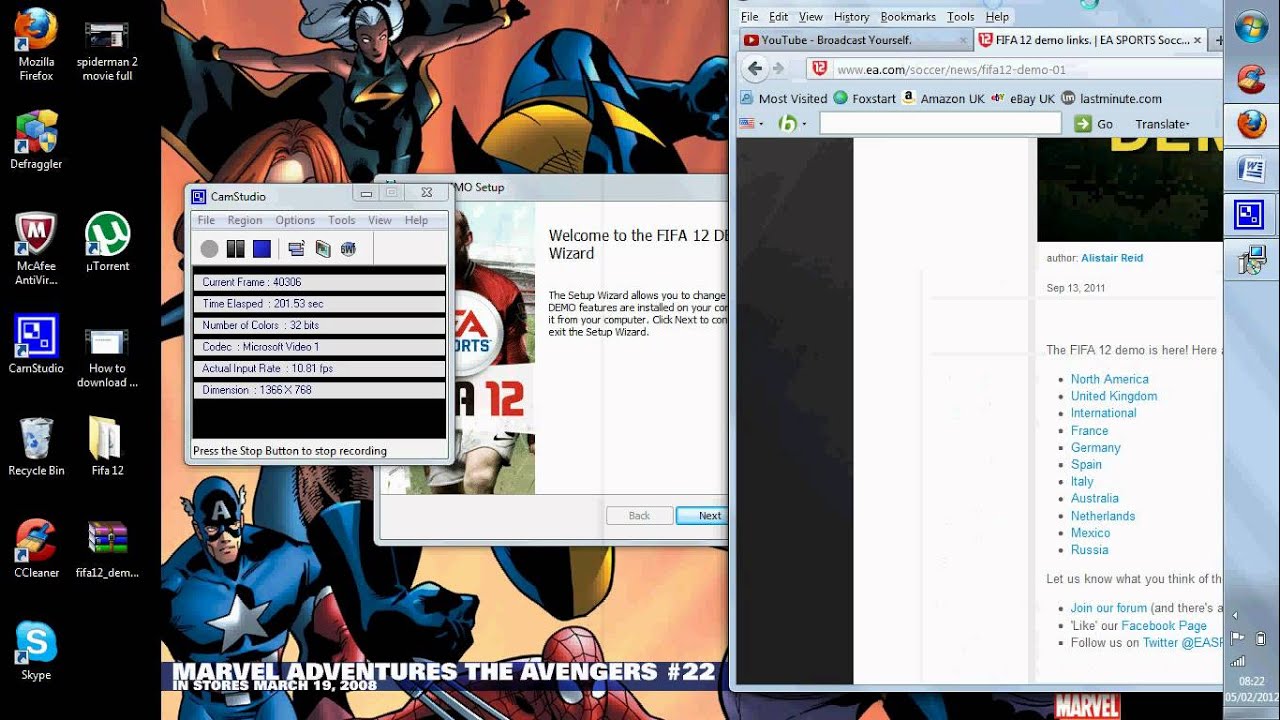Image resolution: width=1280 pixels, height=720 pixels.
Task: Open Firefox File menu
Action: [x=750, y=17]
